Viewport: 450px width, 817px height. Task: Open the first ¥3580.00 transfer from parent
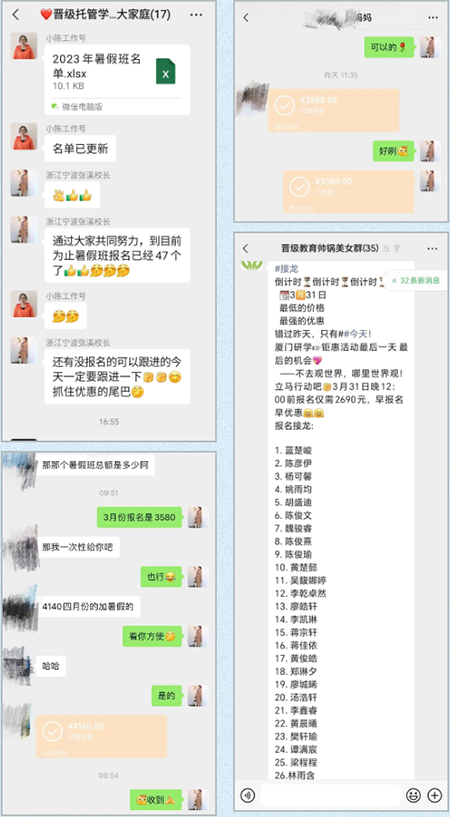pos(333,110)
